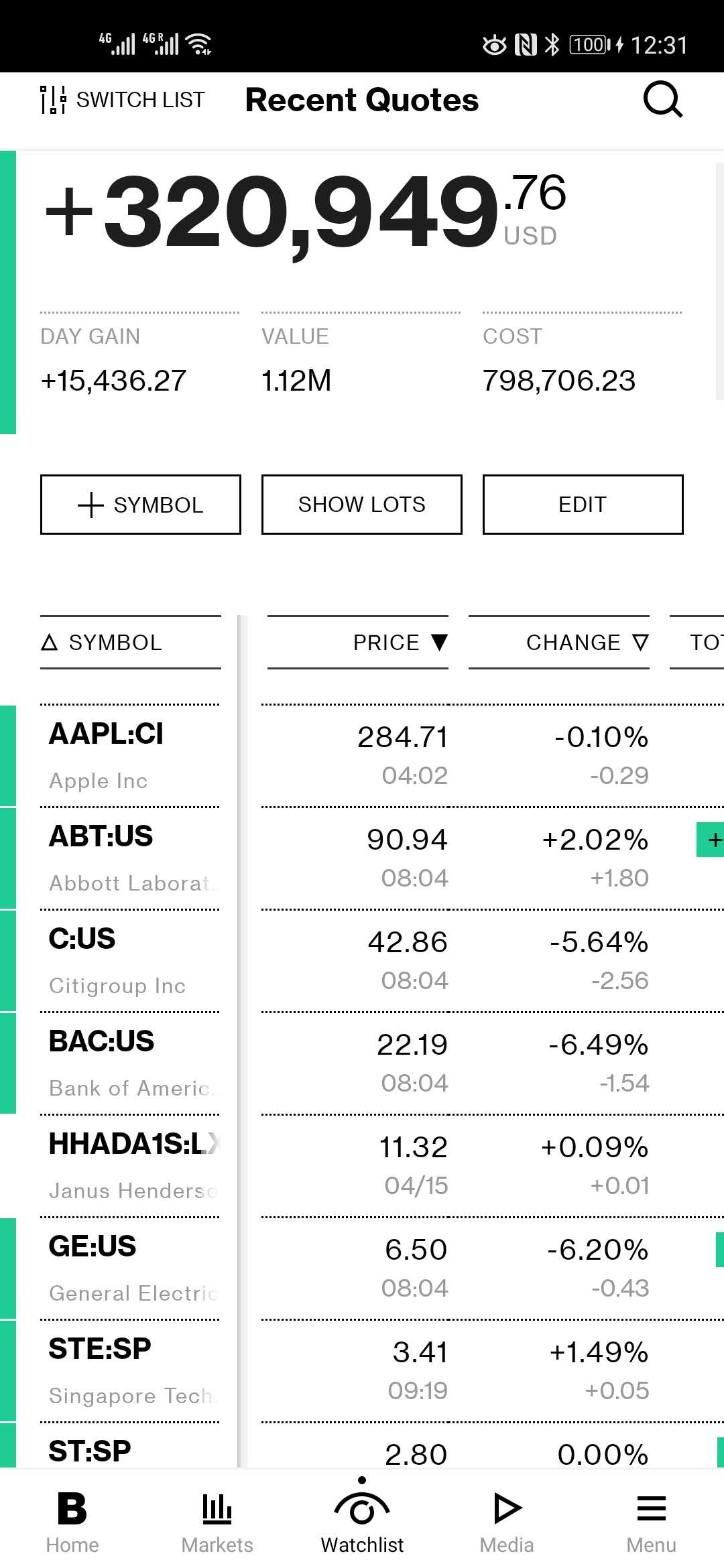Open the AAPL:CI Apple Inc row

tap(131, 756)
